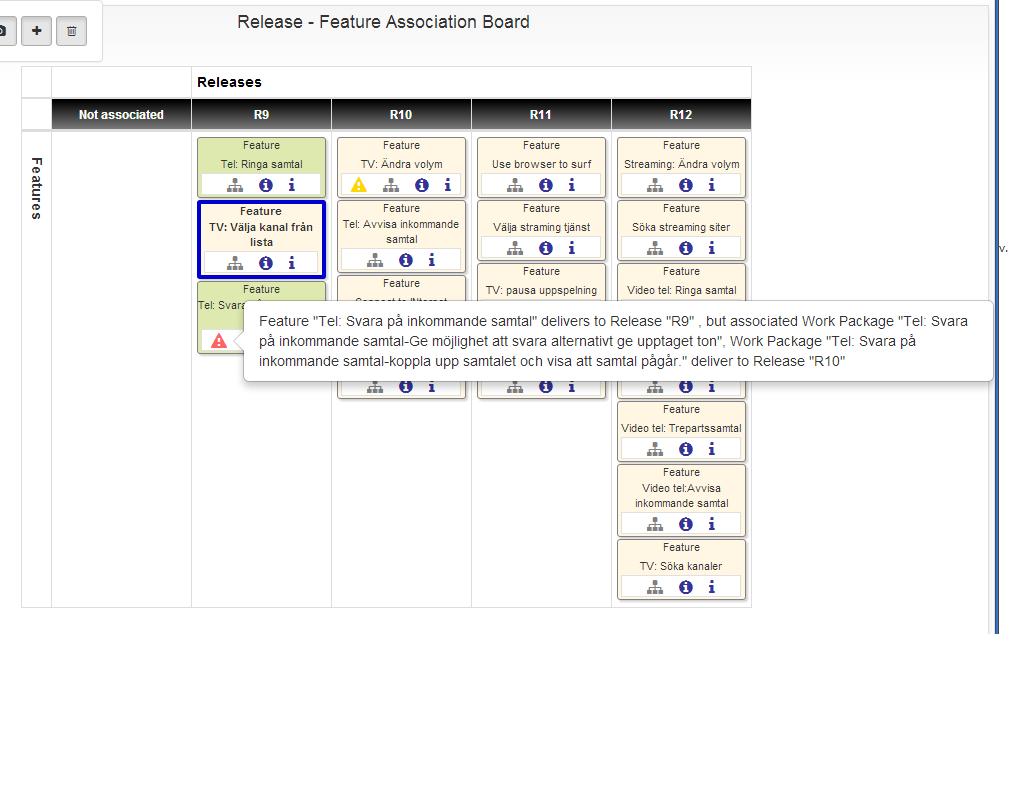1026x800 pixels.
Task: Click plain i icon on Tel: Avvisa inkommande samtal
Action: coord(432,260)
